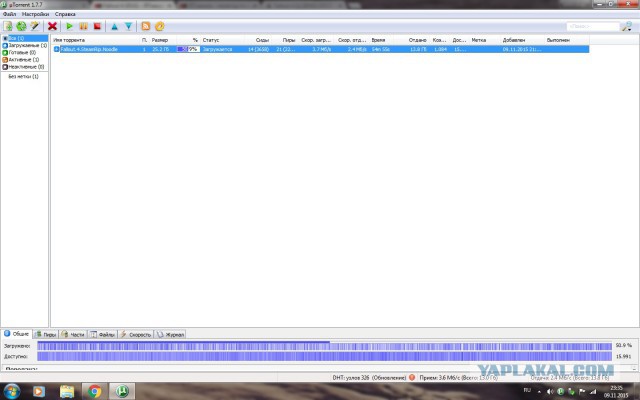The image size is (640, 400).
Task: Click the Загружено pieces progress bar
Action: (x=324, y=346)
